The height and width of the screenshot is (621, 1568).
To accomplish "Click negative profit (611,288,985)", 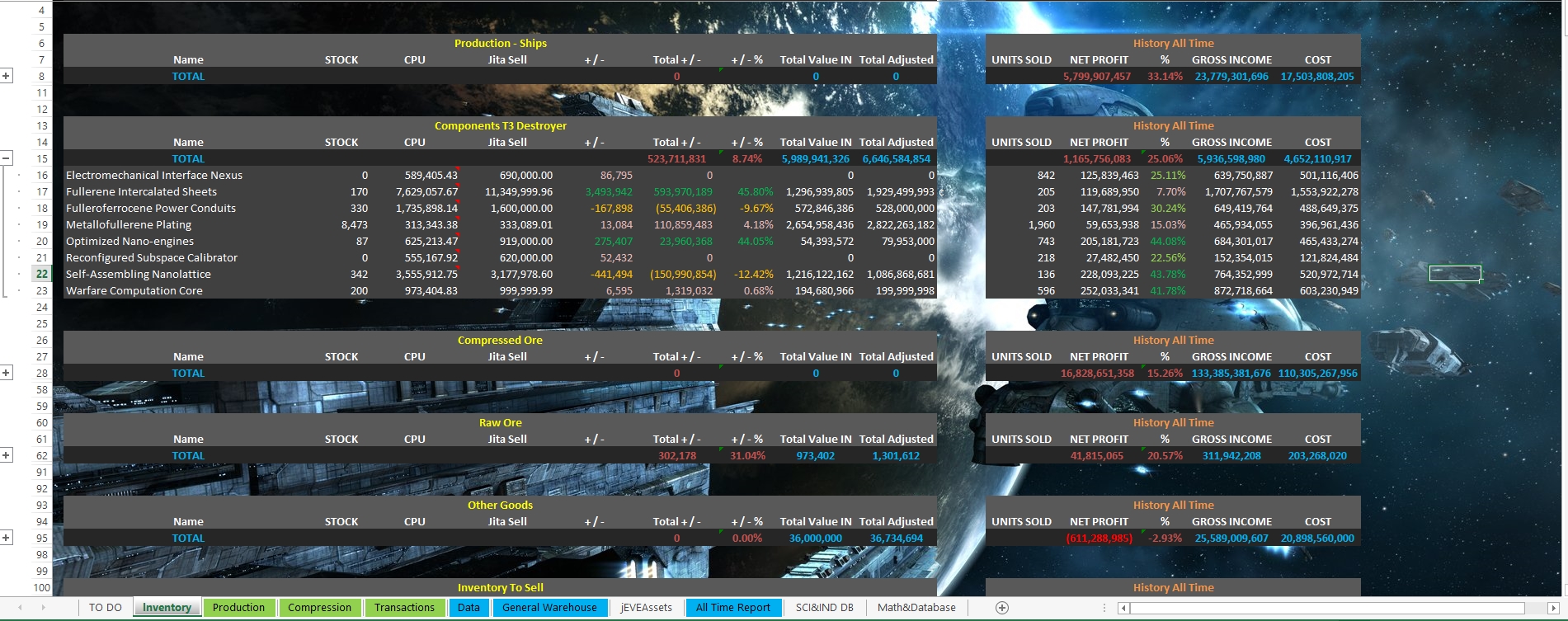I will 1099,538.
